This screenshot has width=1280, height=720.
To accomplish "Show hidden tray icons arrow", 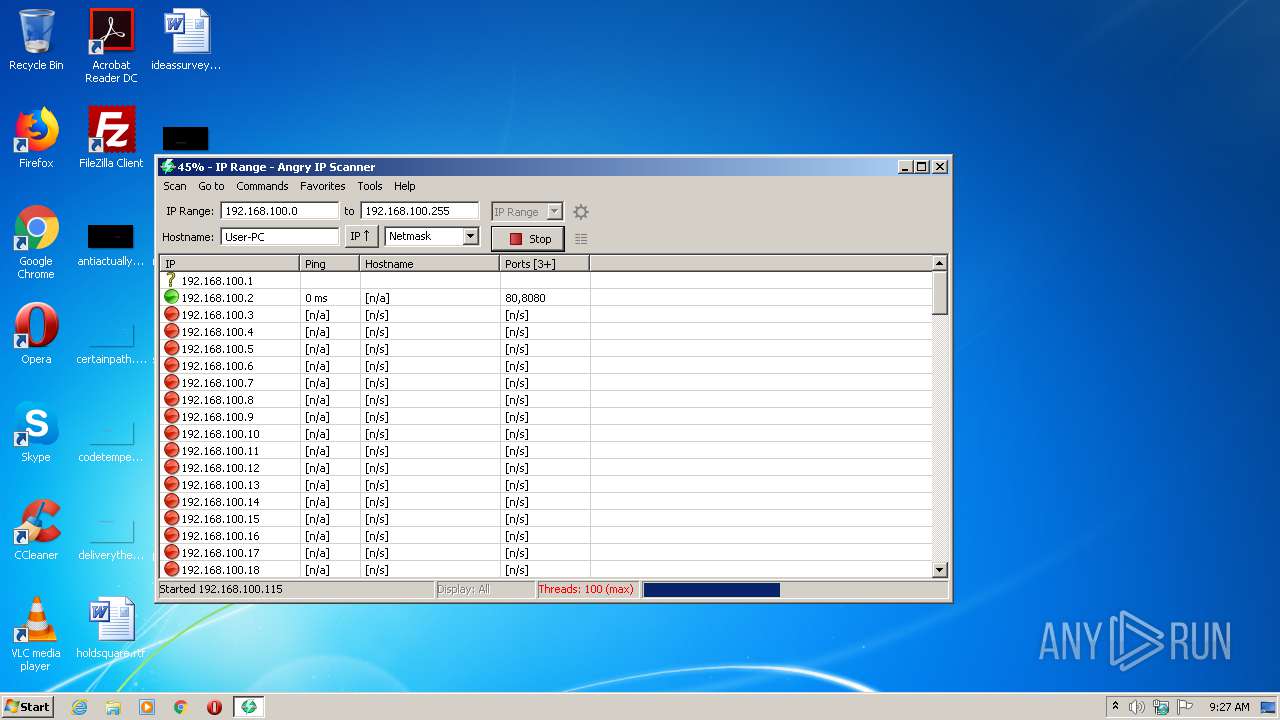I will click(x=1115, y=707).
